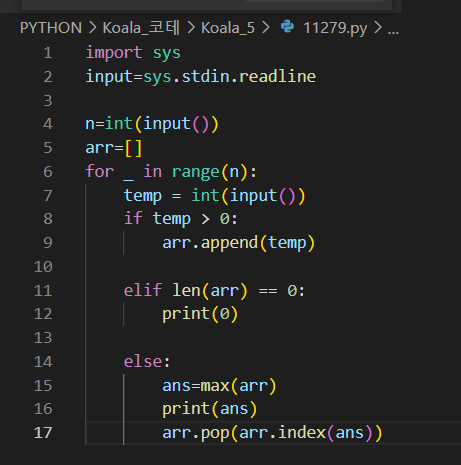Click 'stdin' on line 2

(x=205, y=76)
